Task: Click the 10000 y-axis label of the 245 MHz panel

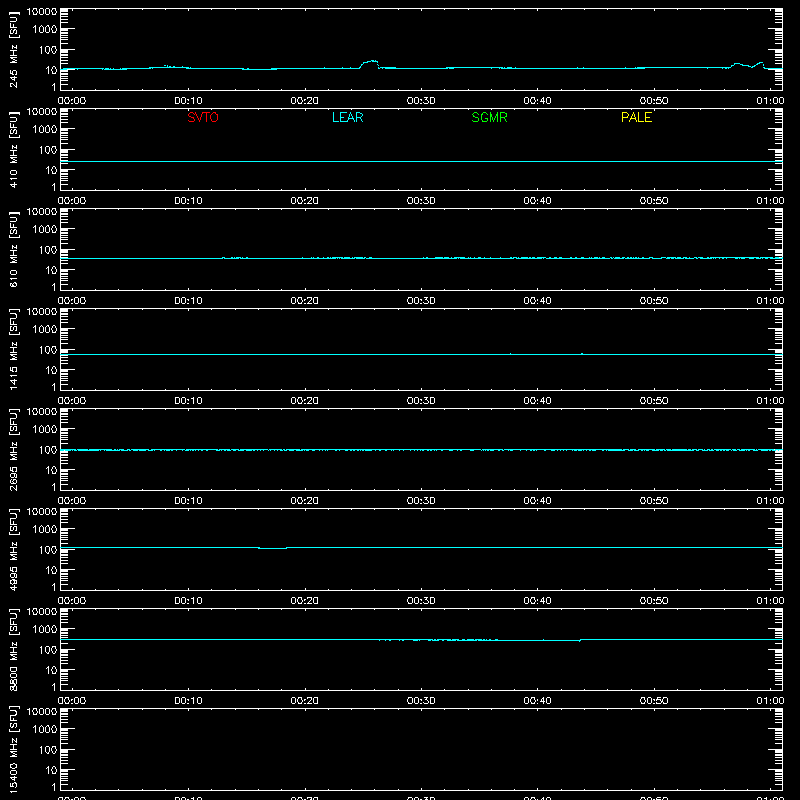Action: [x=42, y=12]
